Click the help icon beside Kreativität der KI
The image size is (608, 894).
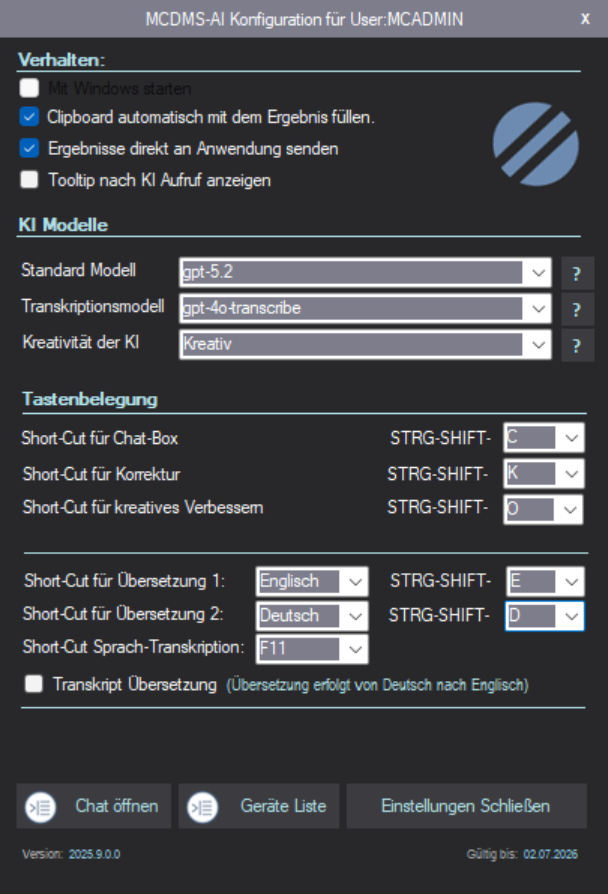576,346
